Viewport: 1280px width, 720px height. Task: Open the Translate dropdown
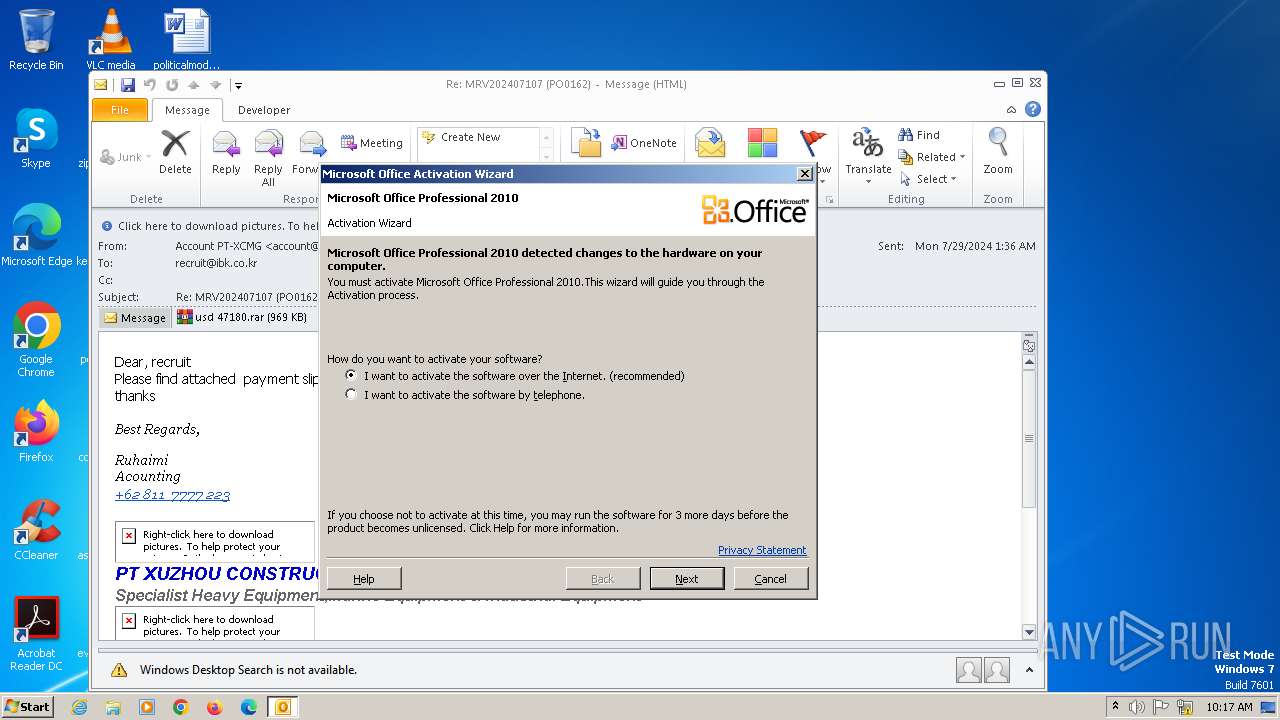click(868, 157)
